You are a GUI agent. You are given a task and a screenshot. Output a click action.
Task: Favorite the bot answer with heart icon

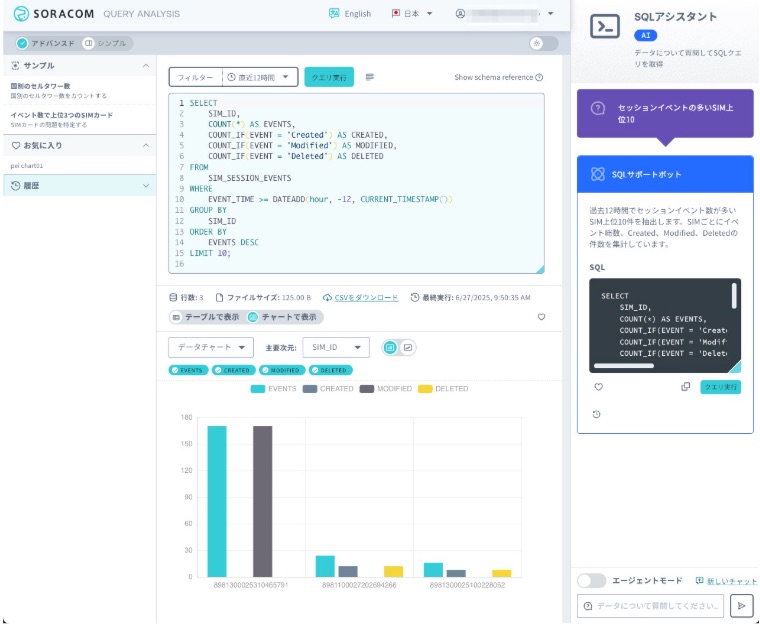[x=599, y=387]
